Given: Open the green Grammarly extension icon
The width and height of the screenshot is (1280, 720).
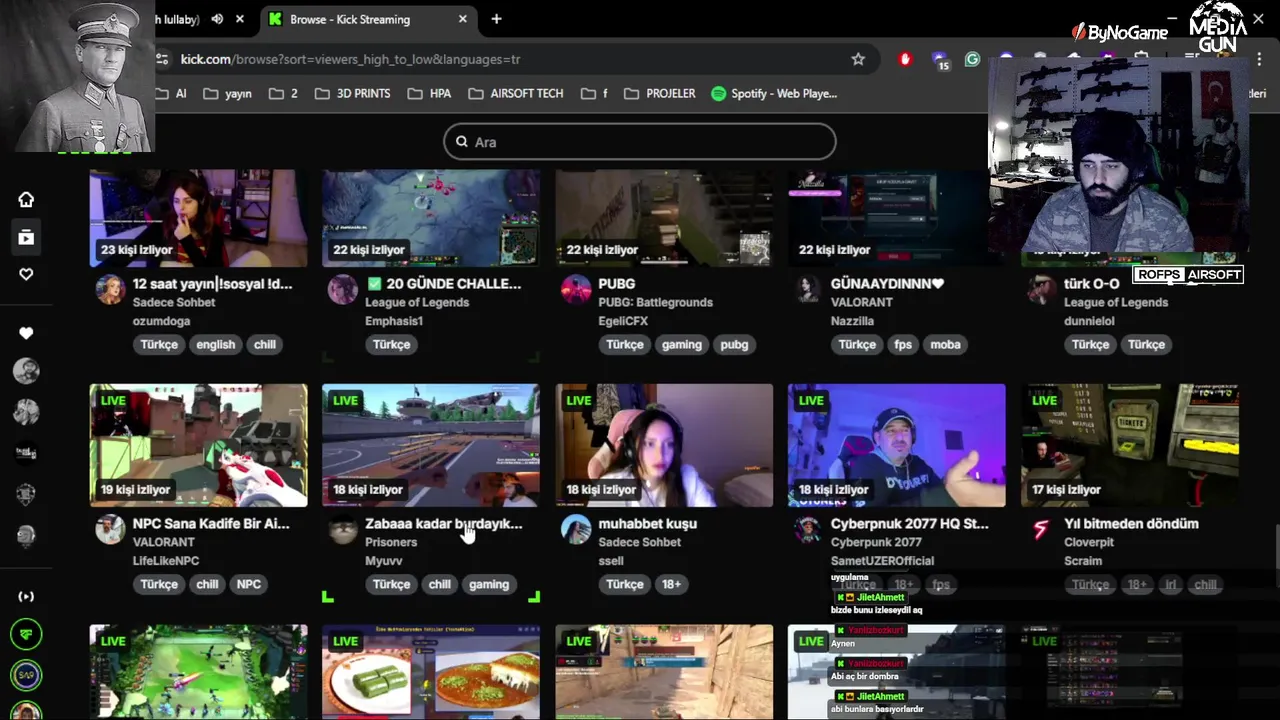Looking at the screenshot, I should pos(972,59).
